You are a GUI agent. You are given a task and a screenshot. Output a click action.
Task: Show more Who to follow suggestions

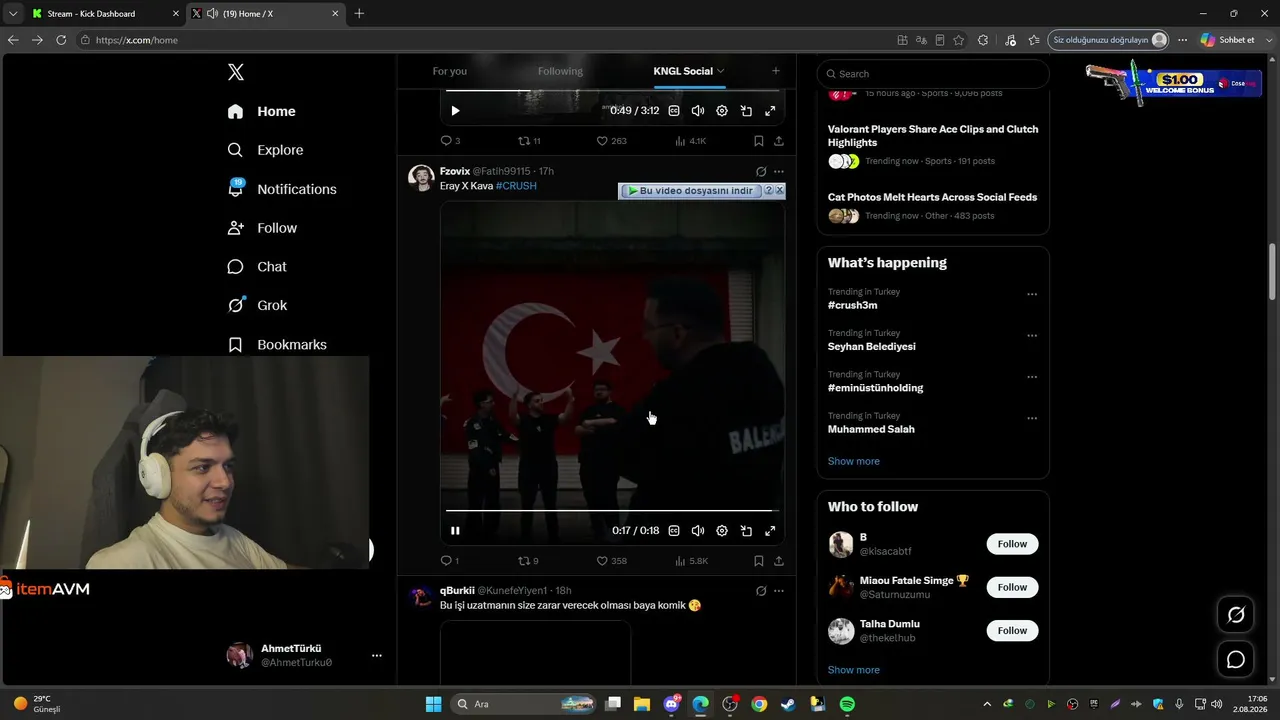(854, 670)
